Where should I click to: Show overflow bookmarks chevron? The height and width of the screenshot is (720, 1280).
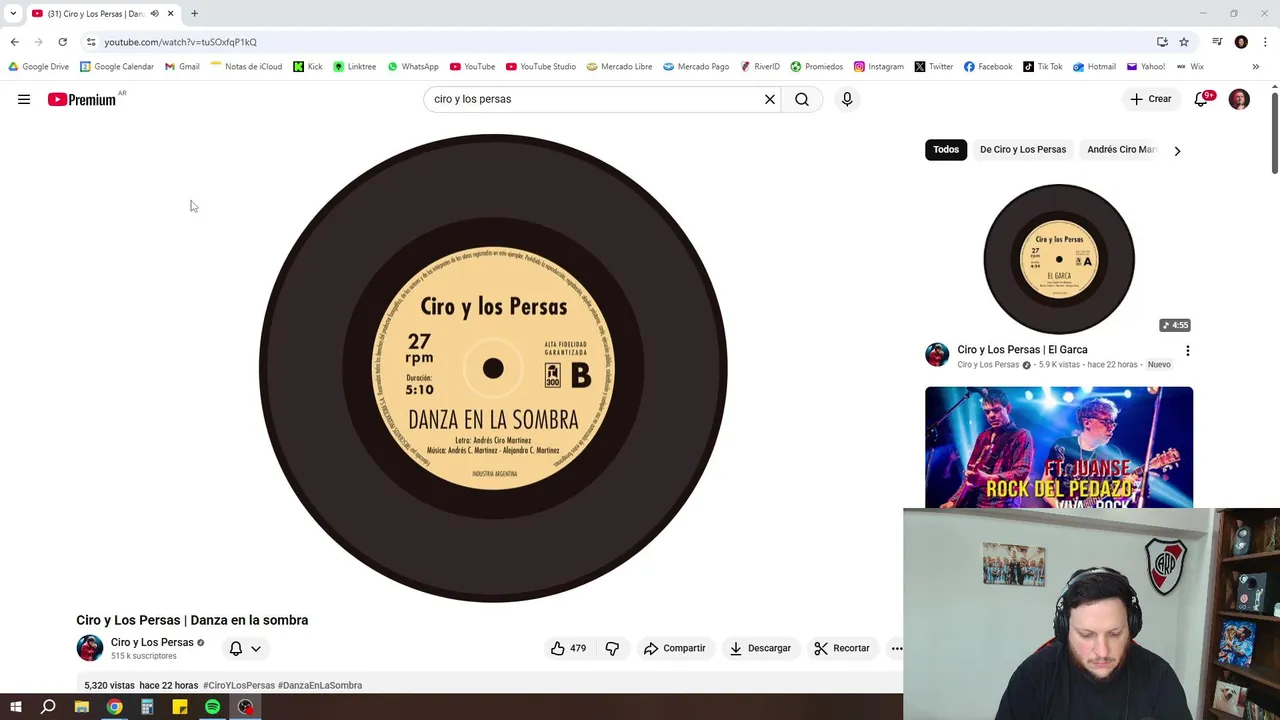(x=1255, y=67)
